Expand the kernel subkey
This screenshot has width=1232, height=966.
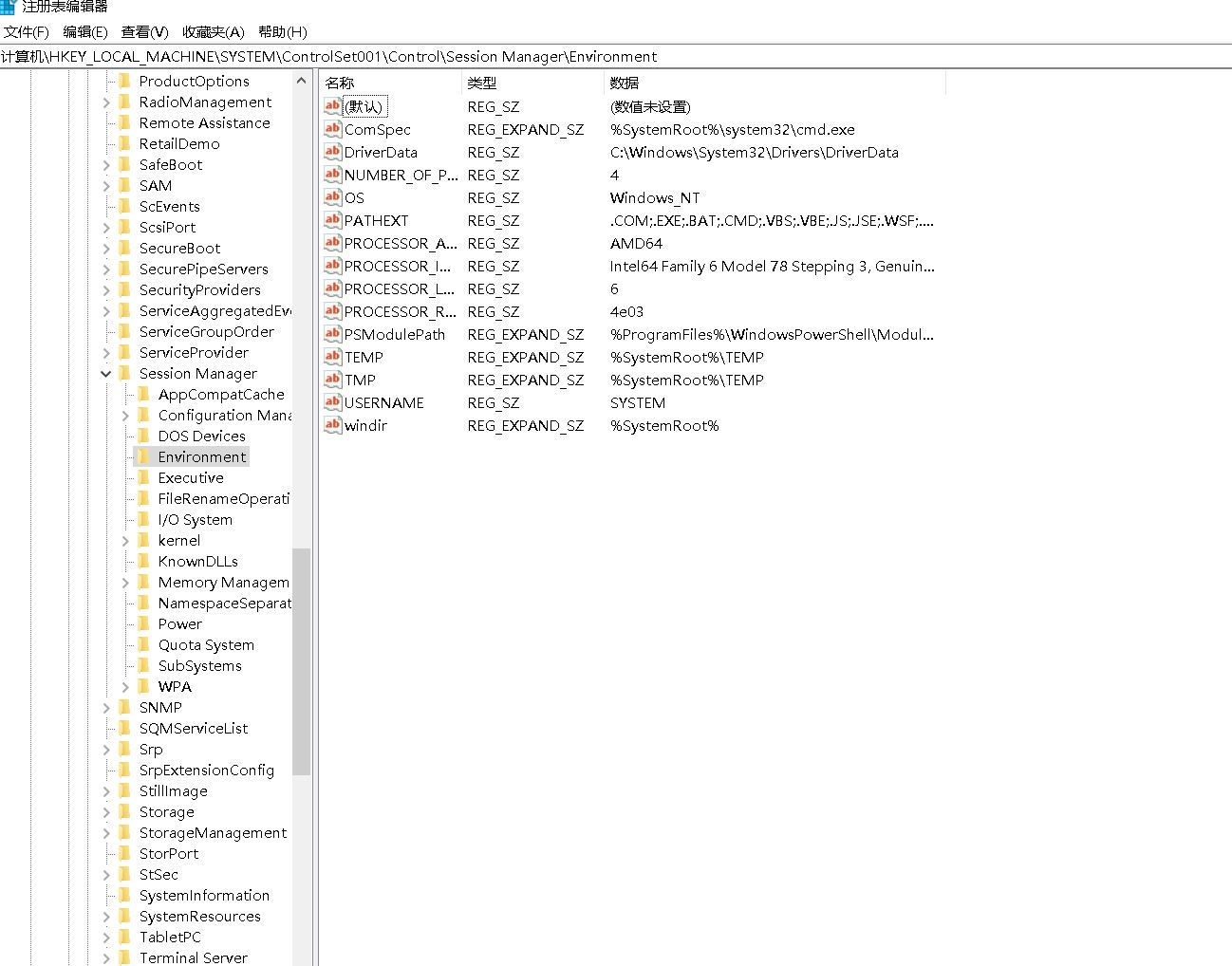pos(124,540)
